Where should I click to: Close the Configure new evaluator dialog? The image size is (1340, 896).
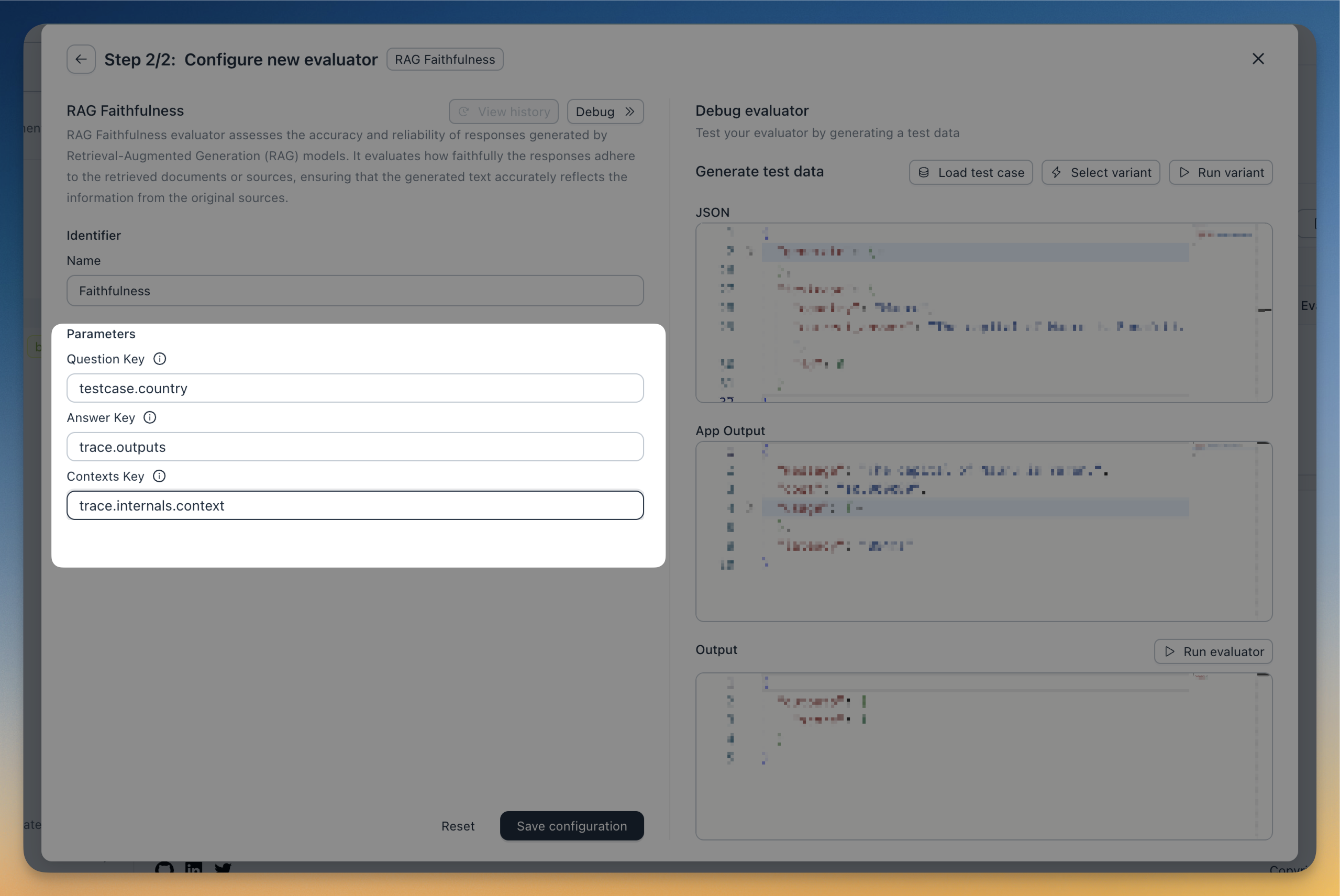(1258, 59)
